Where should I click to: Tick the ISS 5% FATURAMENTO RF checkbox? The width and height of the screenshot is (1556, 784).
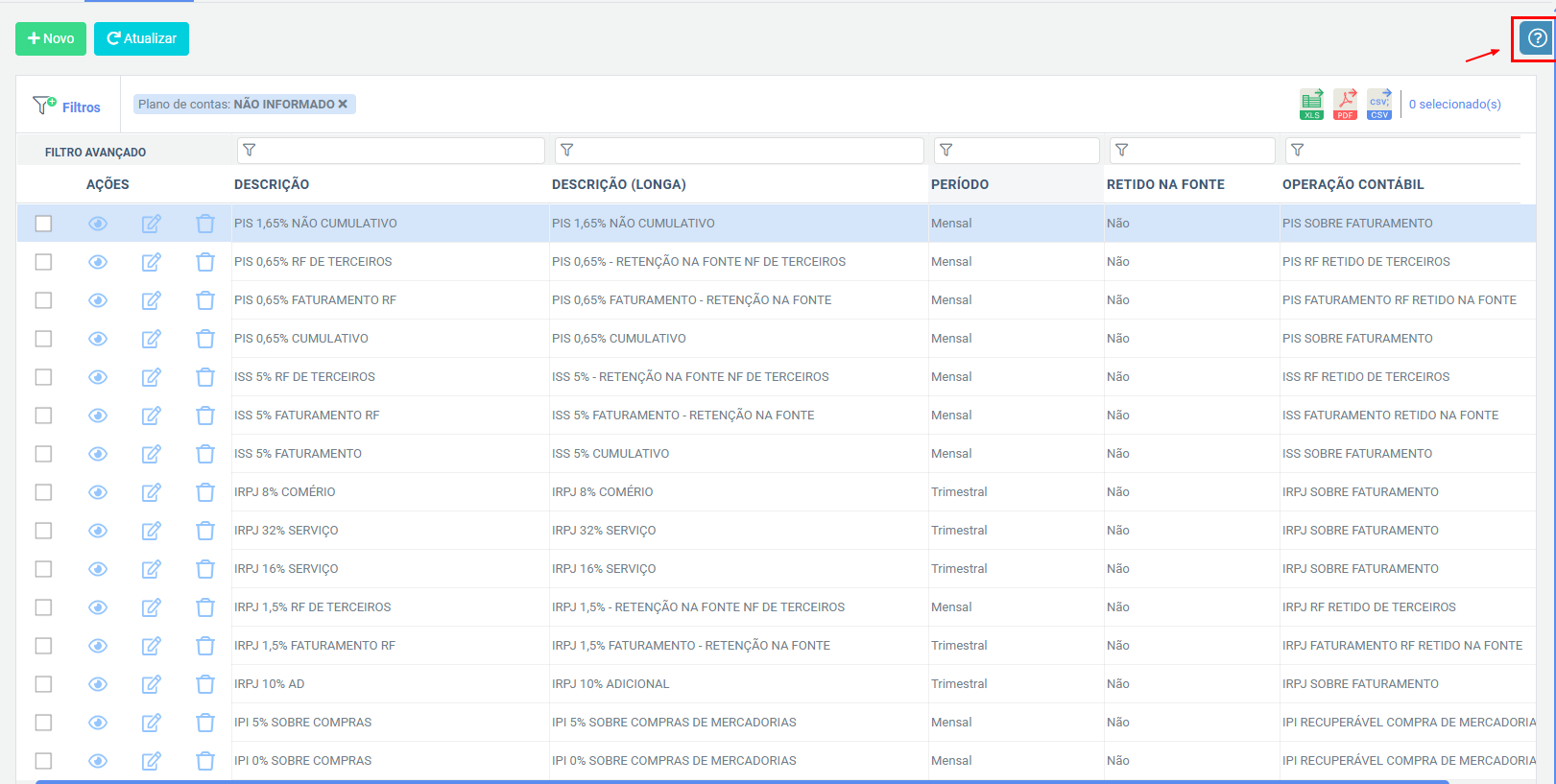click(43, 416)
